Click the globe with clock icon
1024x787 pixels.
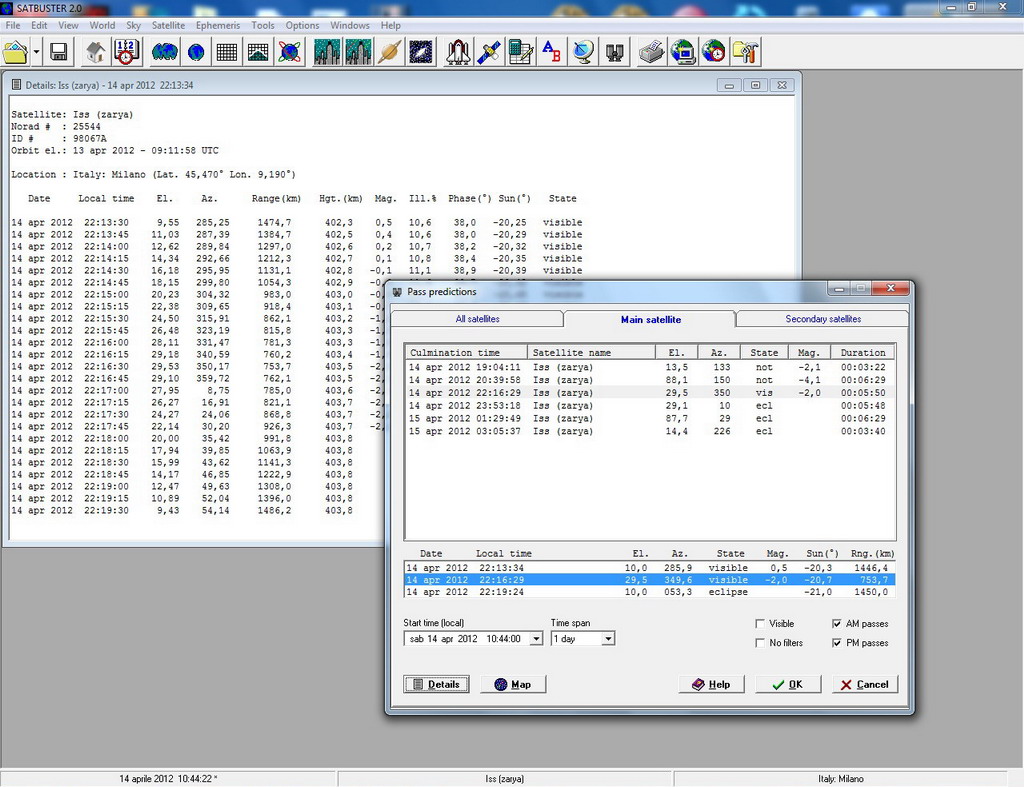[x=714, y=52]
